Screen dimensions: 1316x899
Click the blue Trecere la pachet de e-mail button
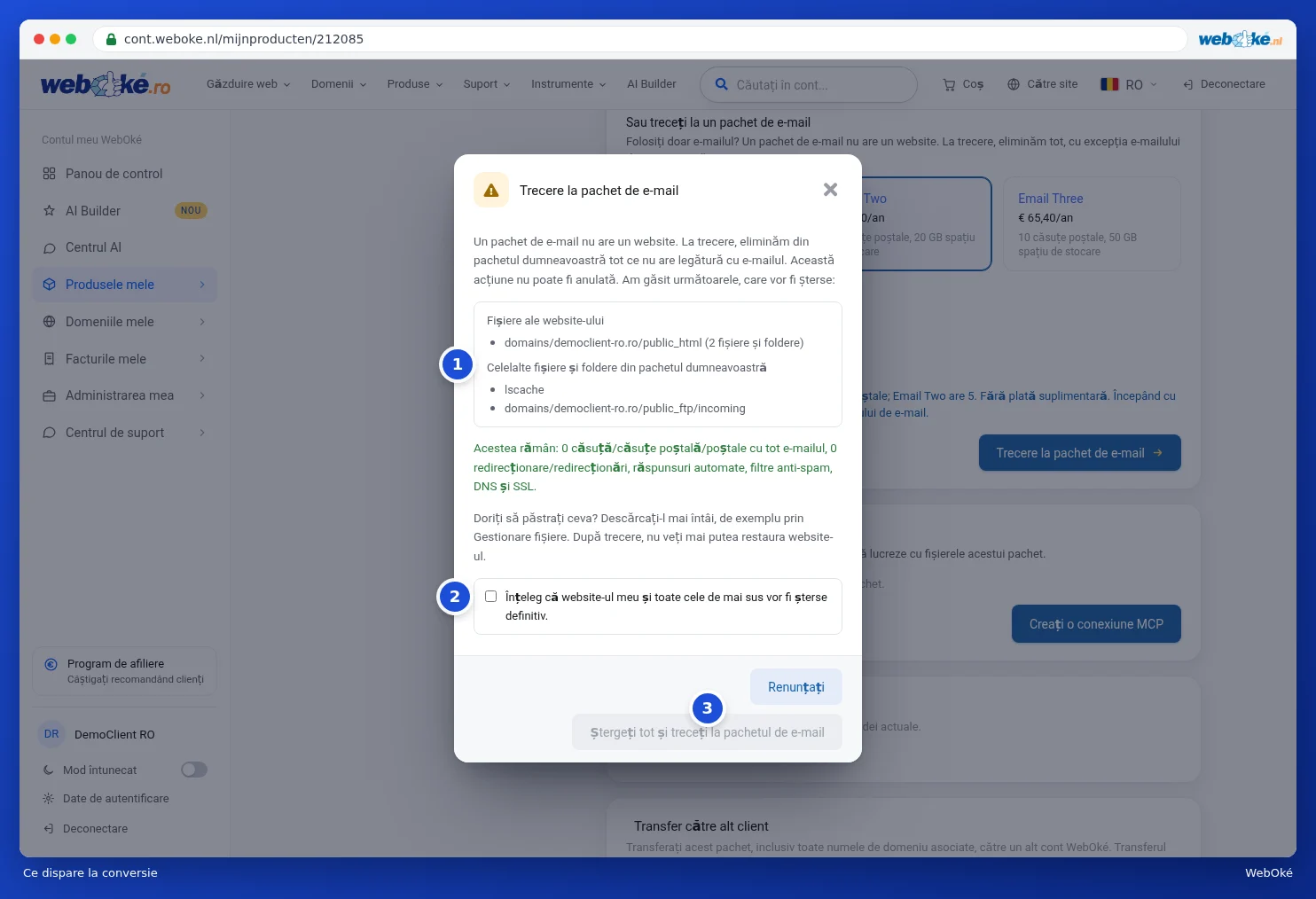click(1079, 453)
